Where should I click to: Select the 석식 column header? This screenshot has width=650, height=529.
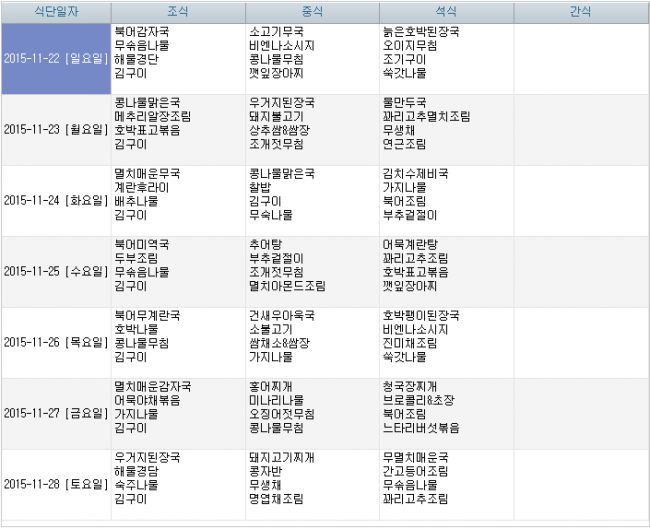pyautogui.click(x=446, y=12)
